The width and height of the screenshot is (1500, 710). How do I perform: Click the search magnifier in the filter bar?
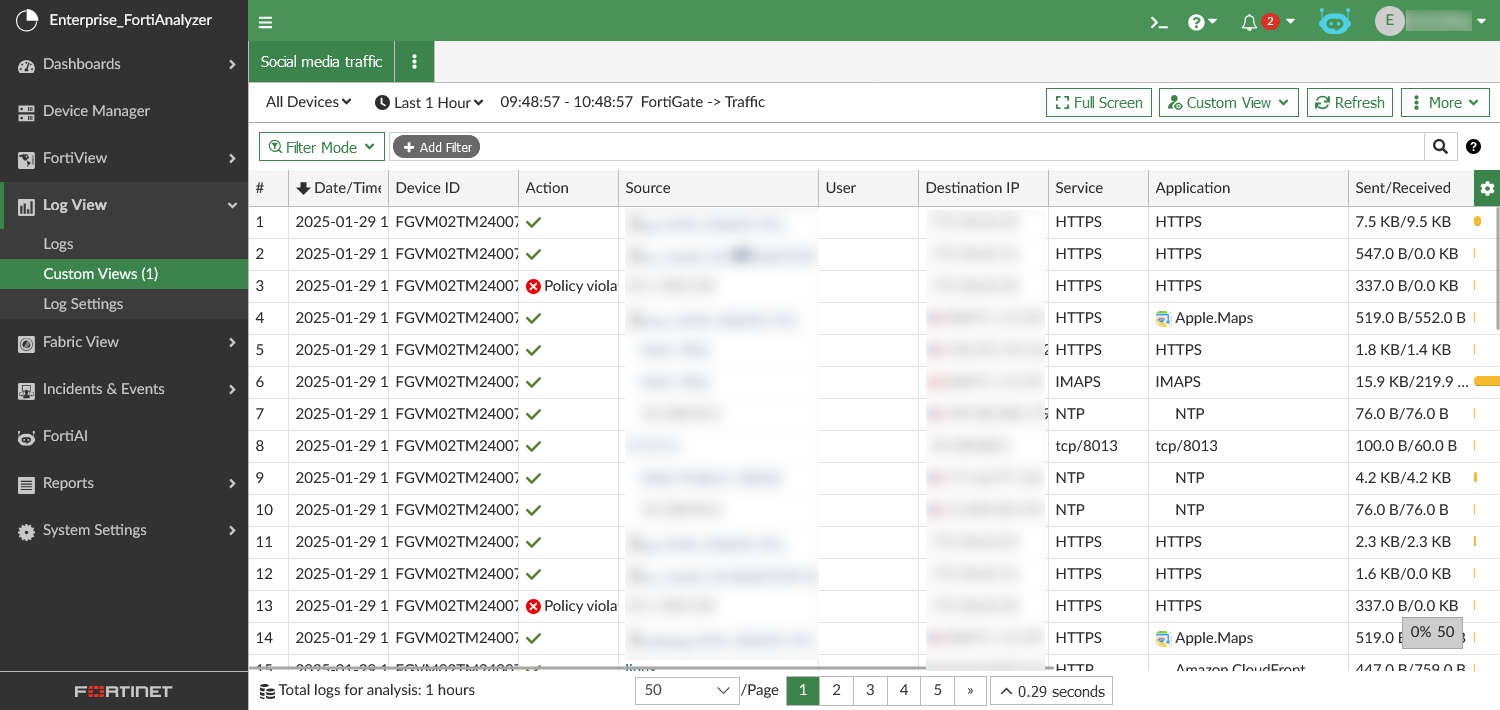(1440, 146)
